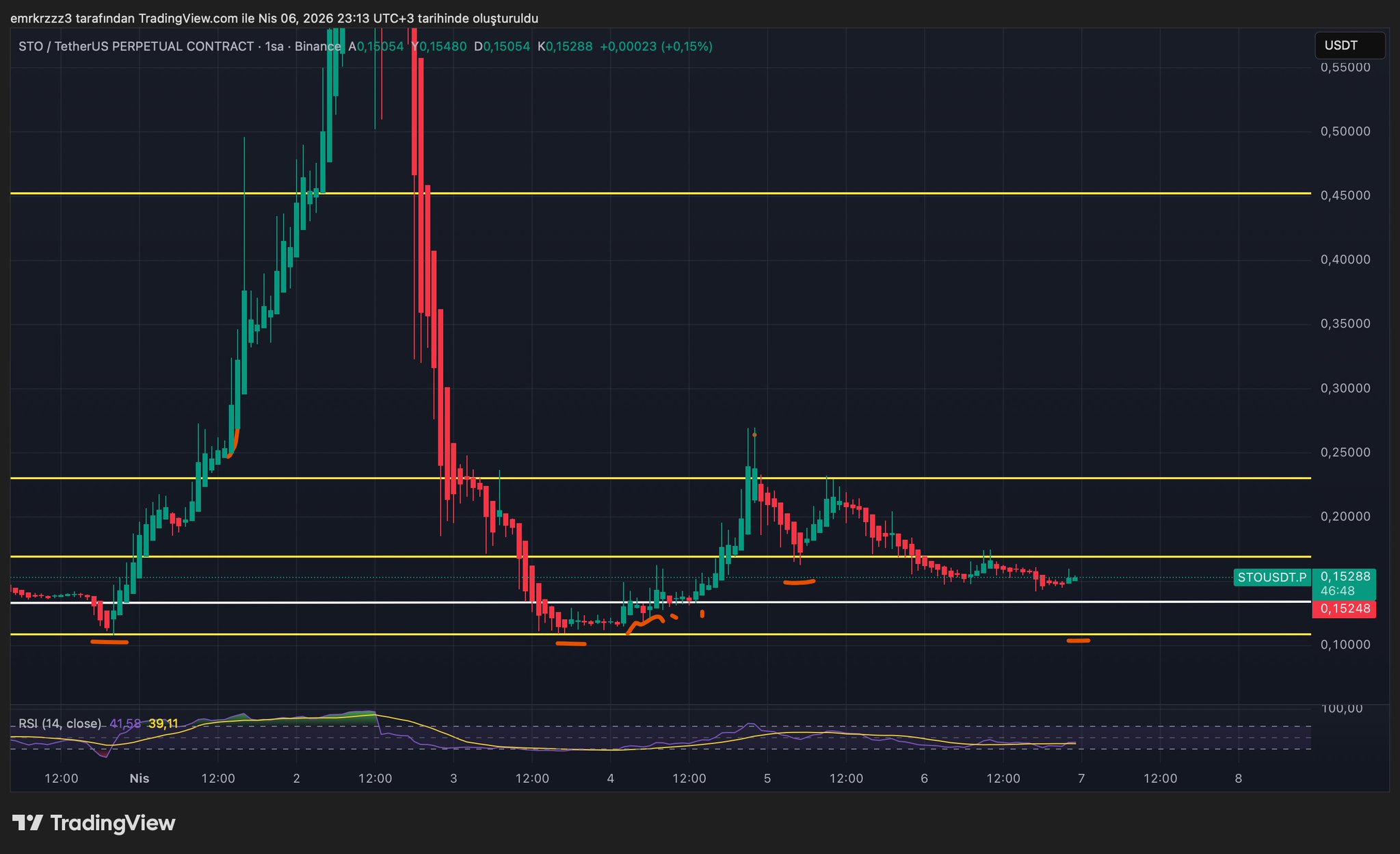This screenshot has height=854, width=1400.
Task: Click STO / TetherUS PERPETUAL CONTRACT title
Action: [x=136, y=47]
